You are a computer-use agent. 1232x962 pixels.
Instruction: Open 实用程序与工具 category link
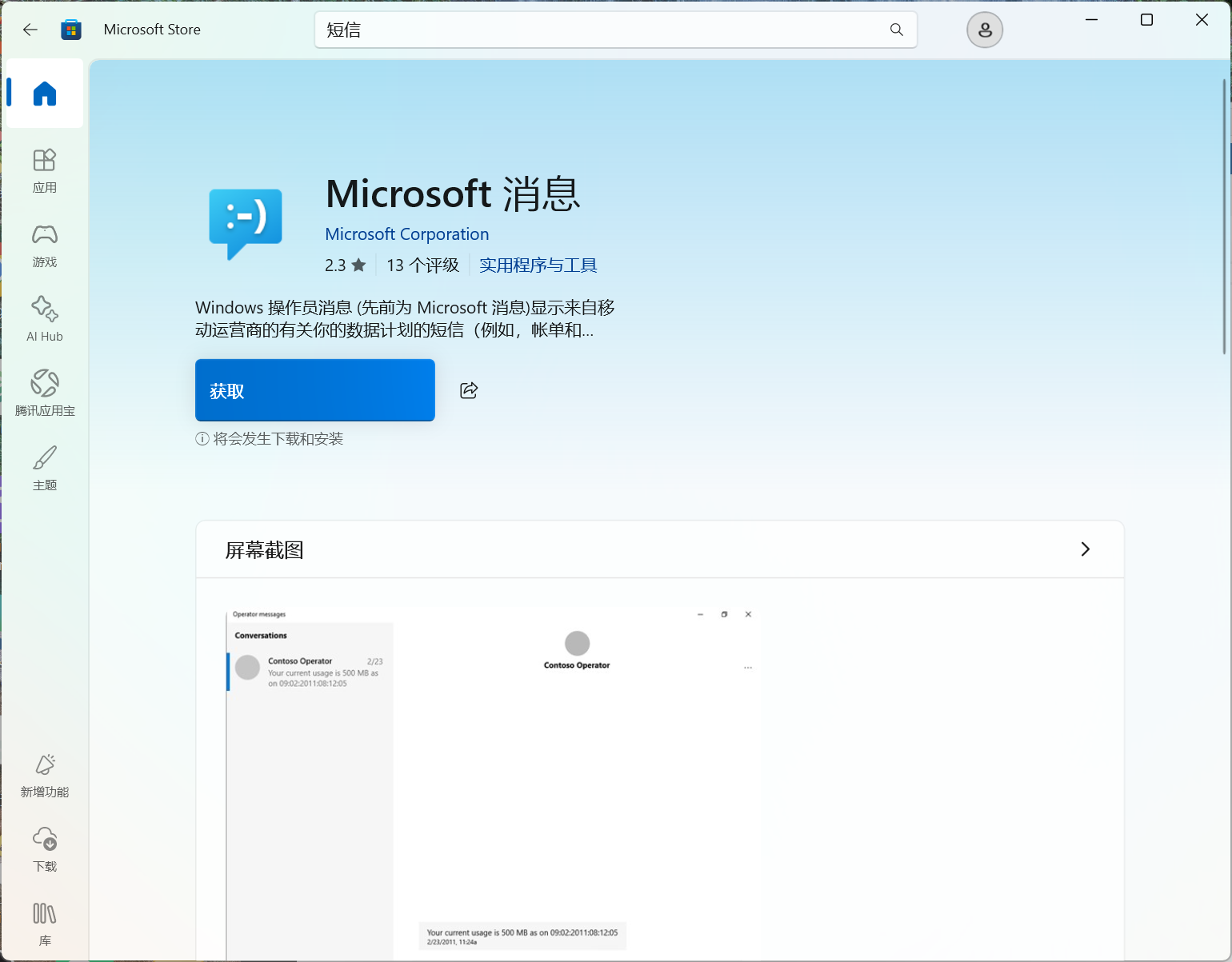[x=538, y=265]
